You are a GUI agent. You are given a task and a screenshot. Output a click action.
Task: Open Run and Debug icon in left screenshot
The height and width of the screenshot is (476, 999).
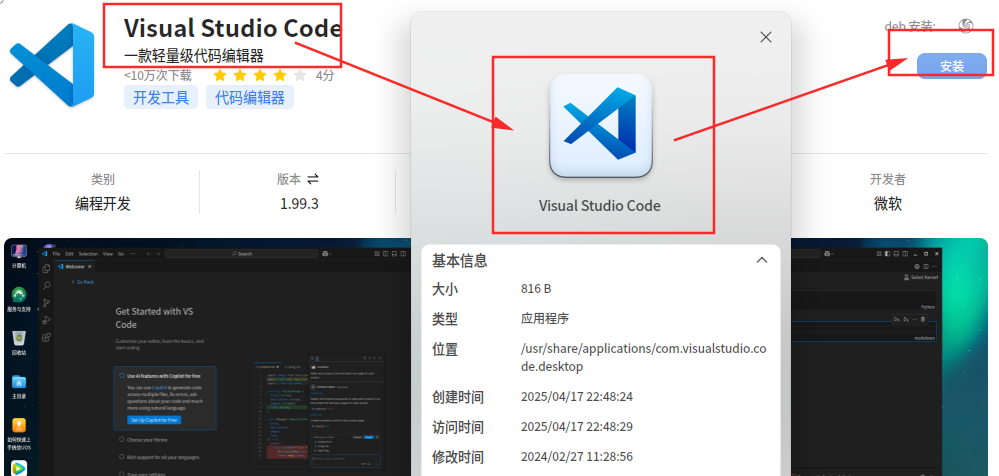click(x=46, y=320)
